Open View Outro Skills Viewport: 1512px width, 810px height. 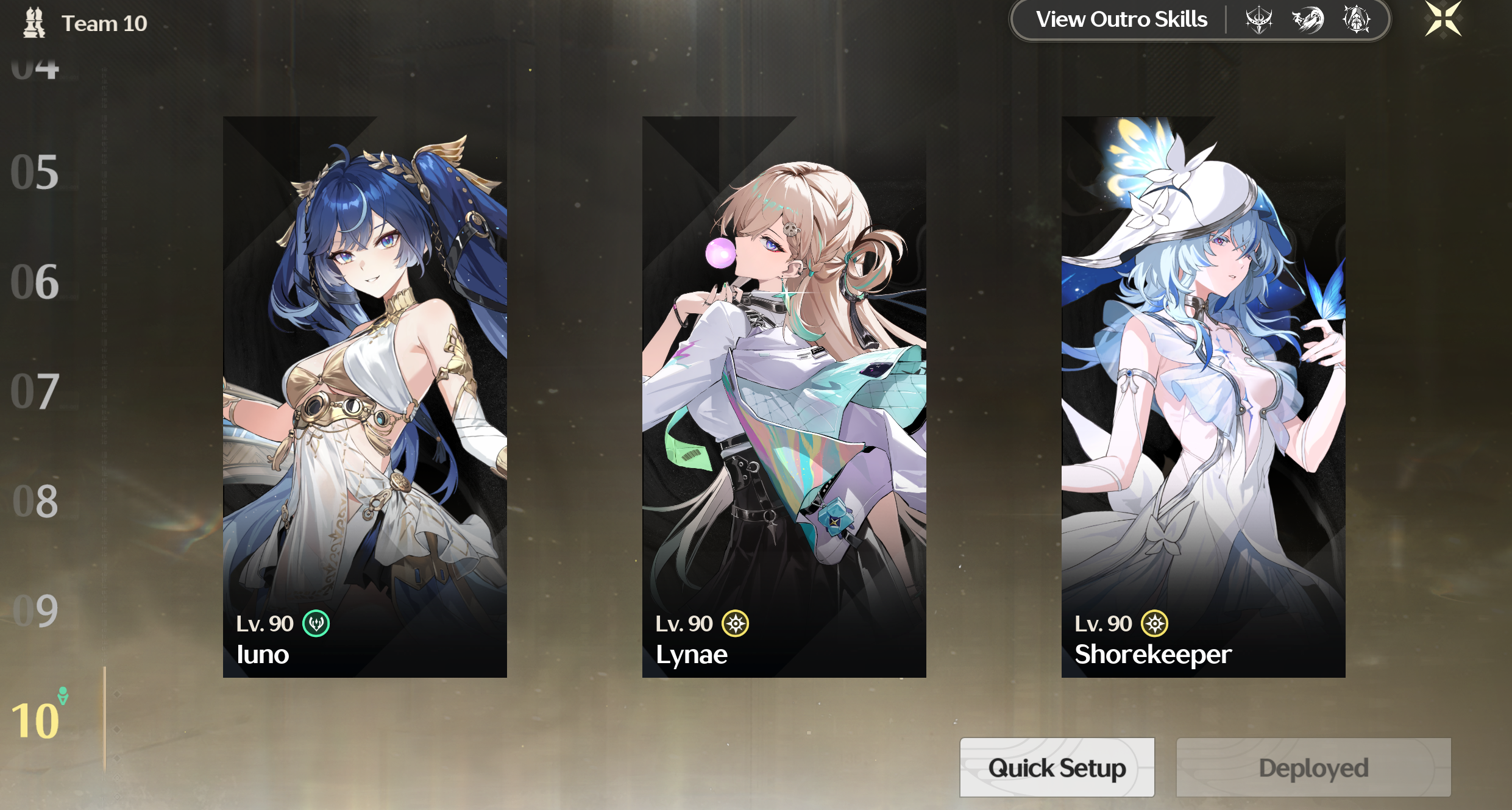[x=1121, y=20]
